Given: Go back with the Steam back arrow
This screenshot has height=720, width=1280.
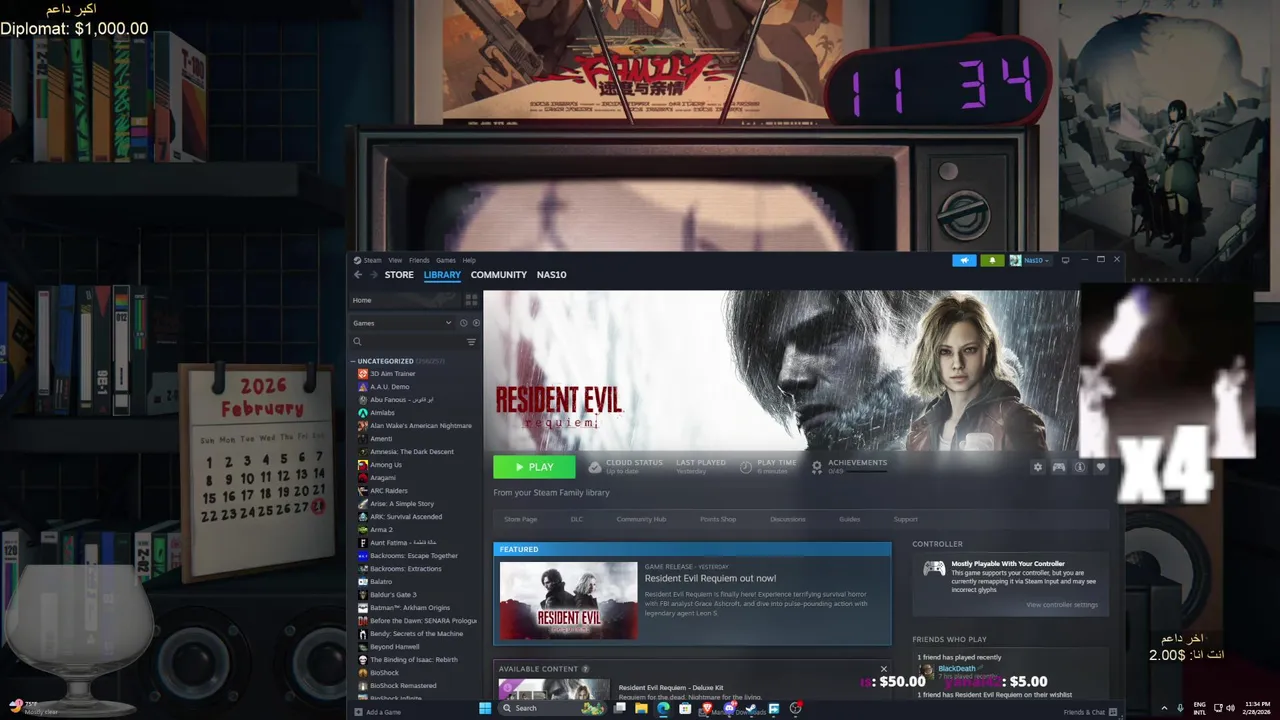Looking at the screenshot, I should point(358,275).
